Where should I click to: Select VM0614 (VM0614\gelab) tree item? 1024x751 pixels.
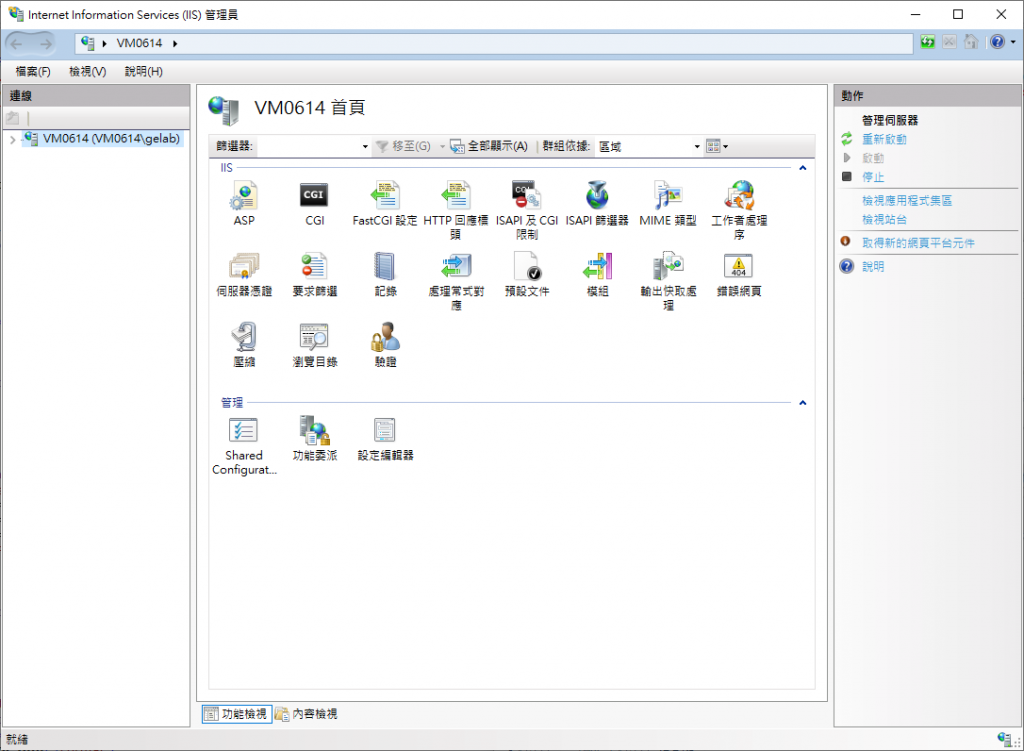tap(103, 138)
